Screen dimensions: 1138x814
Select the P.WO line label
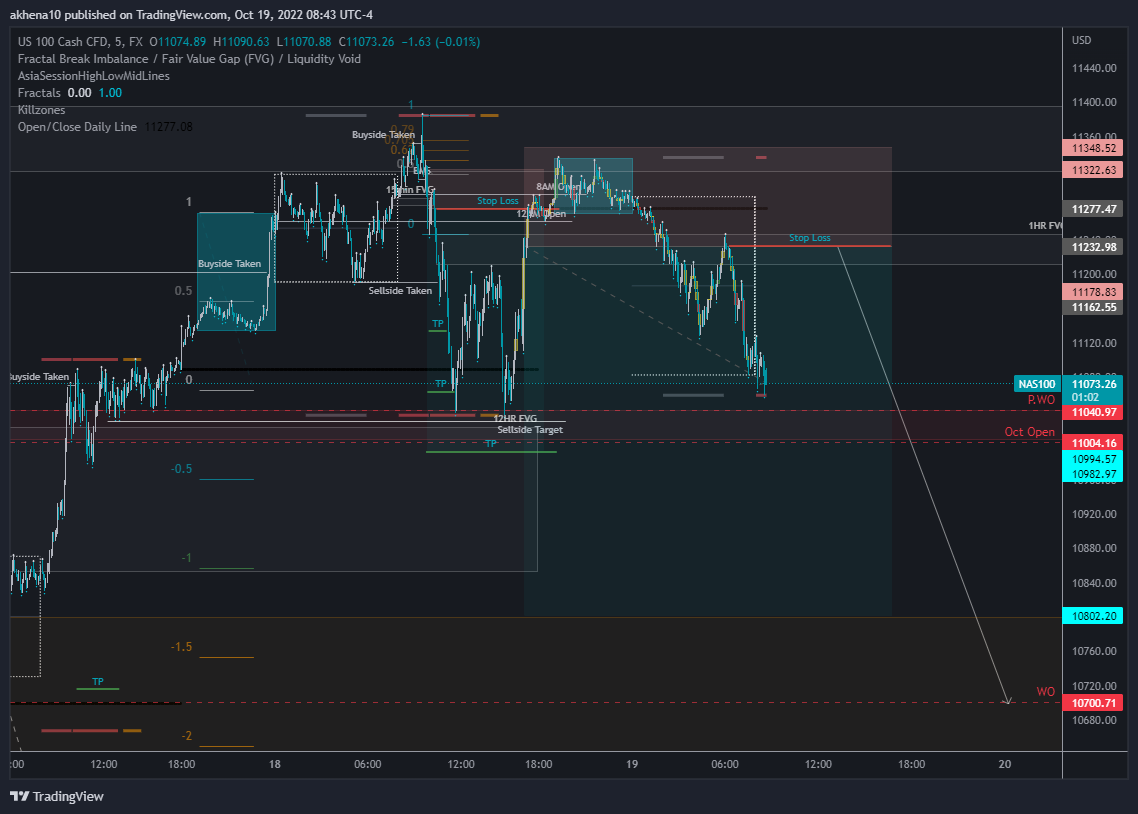coord(1041,400)
